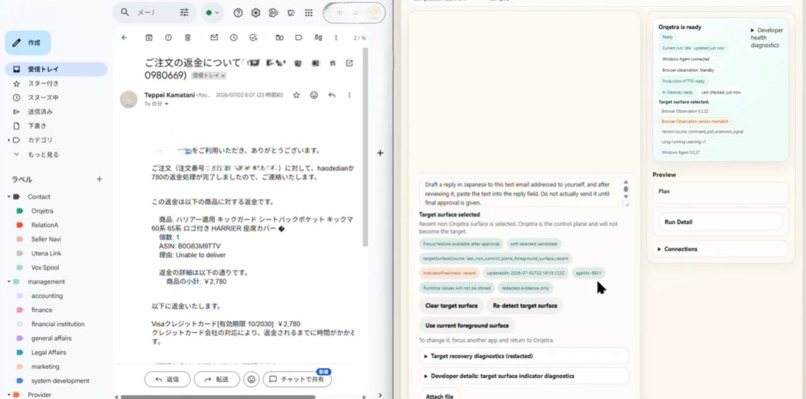Screen dimensions: 806x399
Task: Expand Developer details target surface indicator diagnostics
Action: tap(524, 376)
